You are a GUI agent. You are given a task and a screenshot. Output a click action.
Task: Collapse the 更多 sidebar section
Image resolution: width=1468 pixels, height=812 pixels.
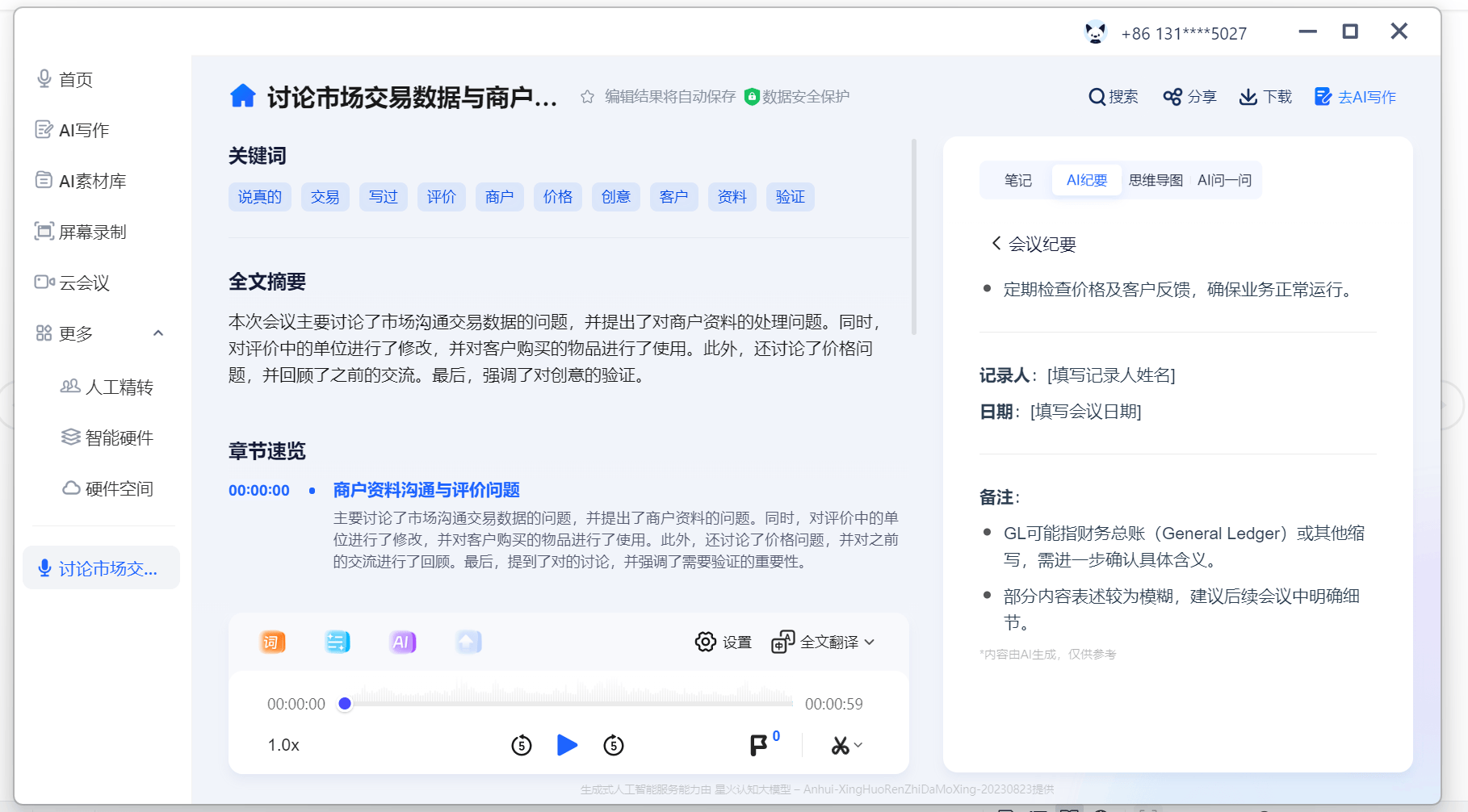click(x=158, y=333)
